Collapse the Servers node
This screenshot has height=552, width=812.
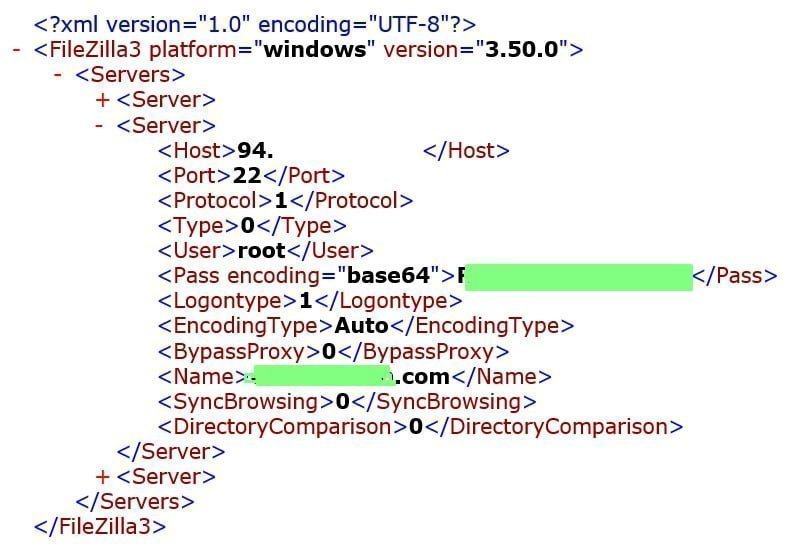click(x=59, y=75)
